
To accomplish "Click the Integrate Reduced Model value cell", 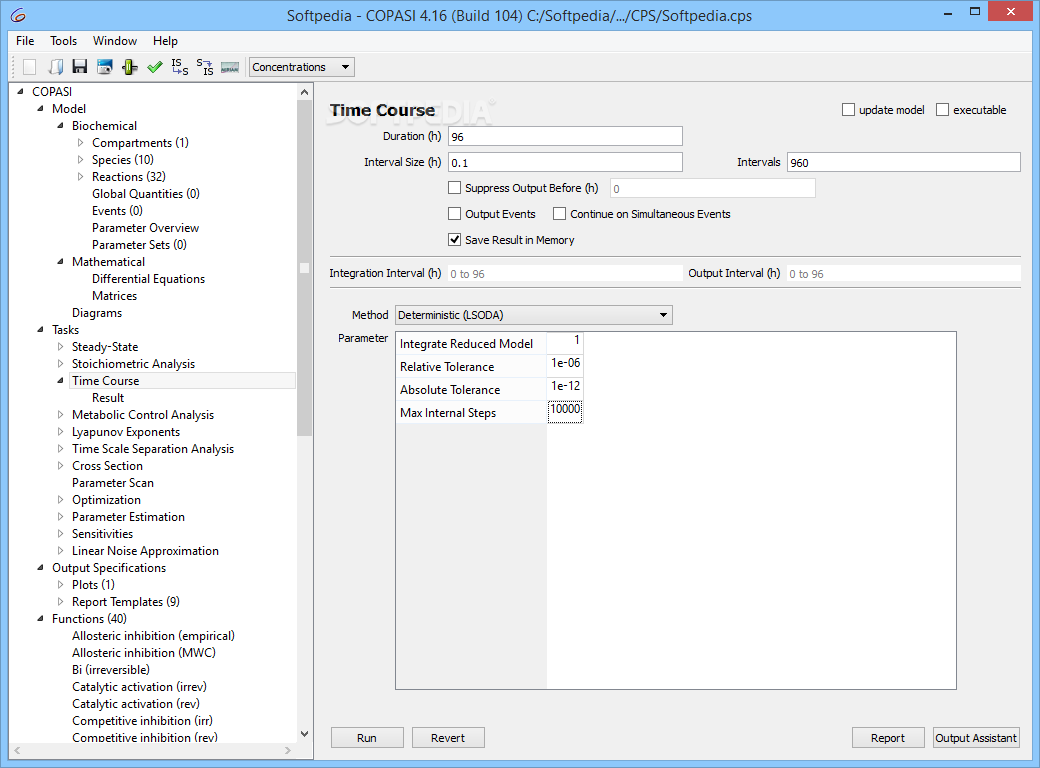I will [x=565, y=342].
